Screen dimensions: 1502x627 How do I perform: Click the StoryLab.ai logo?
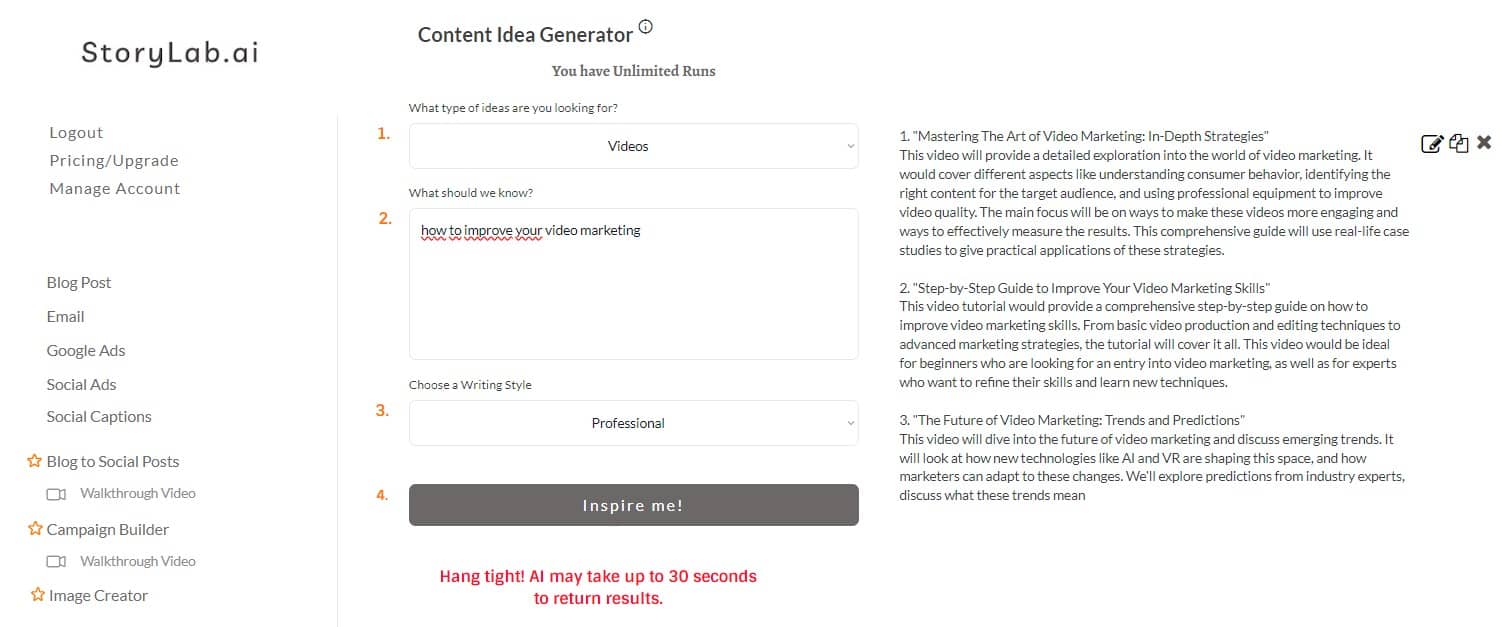tap(169, 53)
